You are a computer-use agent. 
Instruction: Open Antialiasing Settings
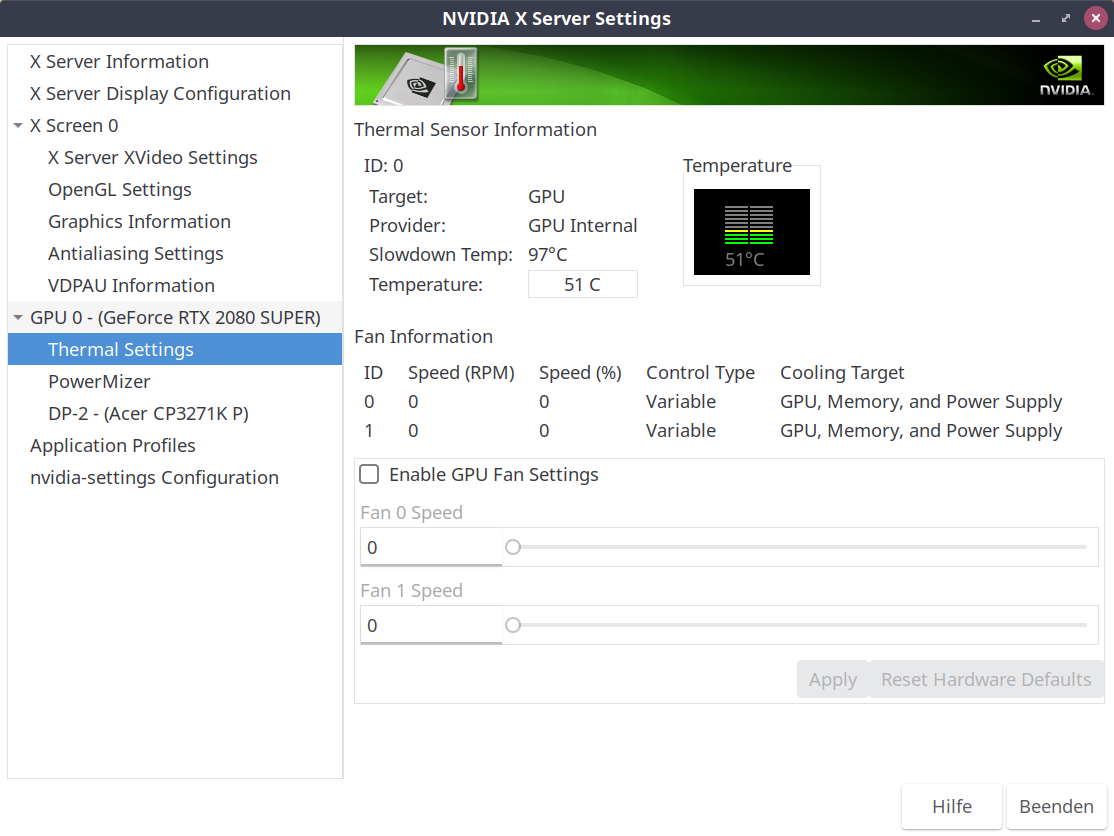click(x=136, y=254)
